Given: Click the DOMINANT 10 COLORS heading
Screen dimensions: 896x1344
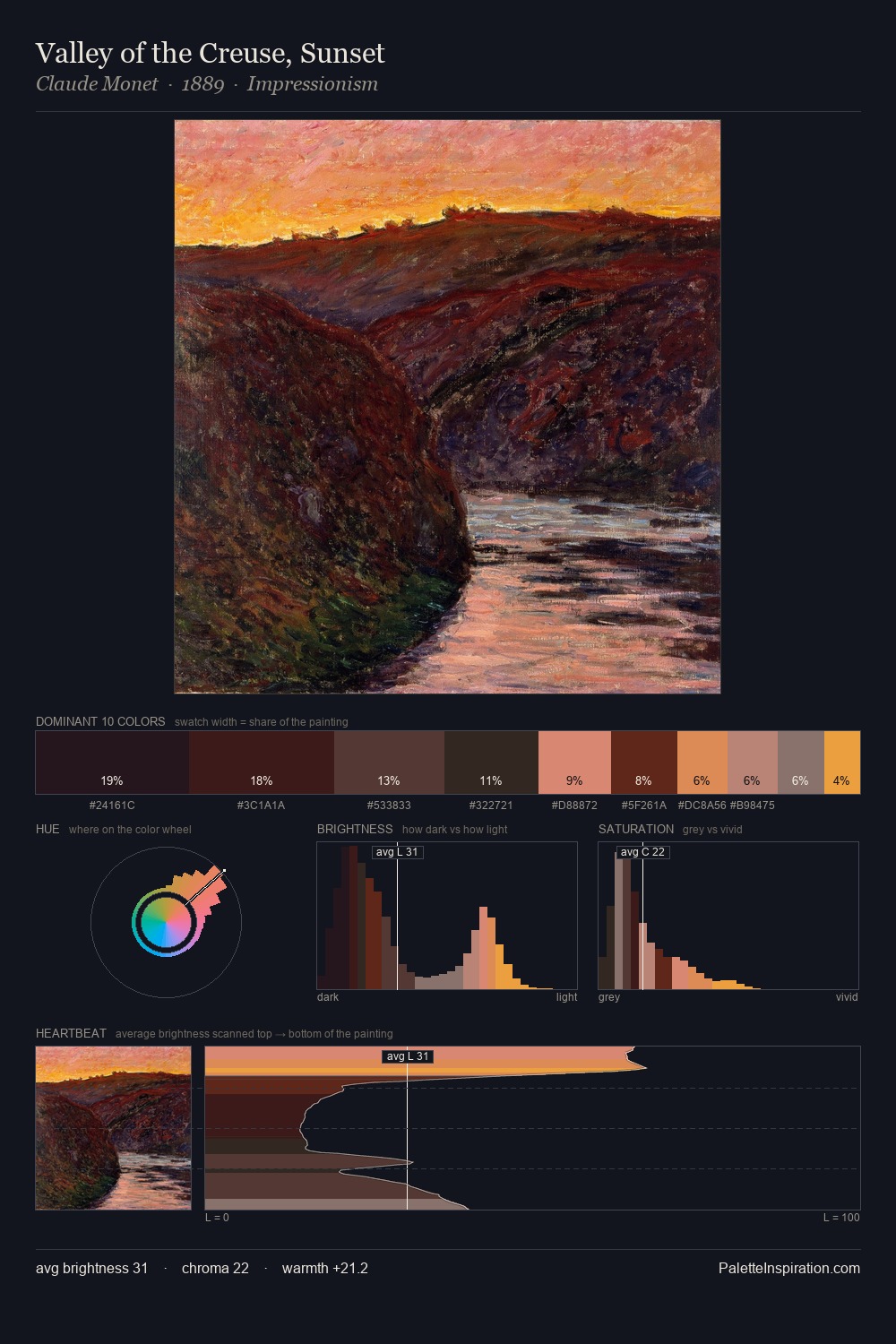Looking at the screenshot, I should click(100, 721).
